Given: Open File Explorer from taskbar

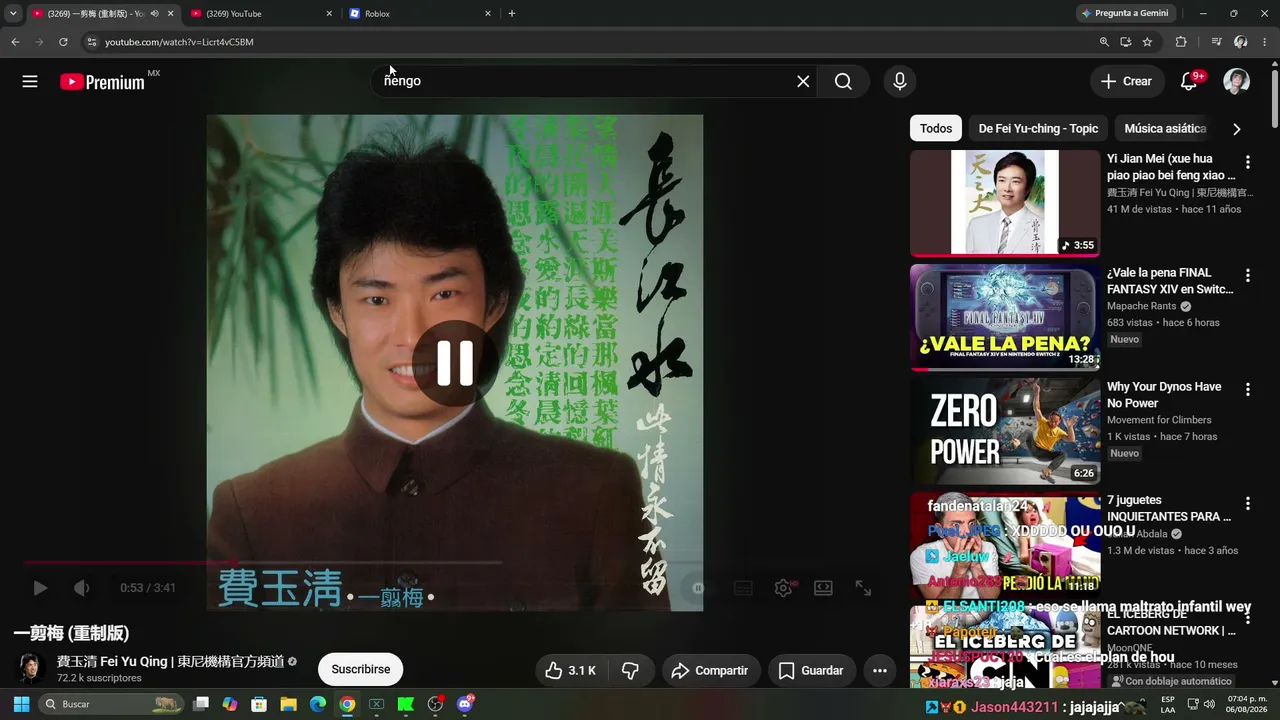Looking at the screenshot, I should 288,704.
